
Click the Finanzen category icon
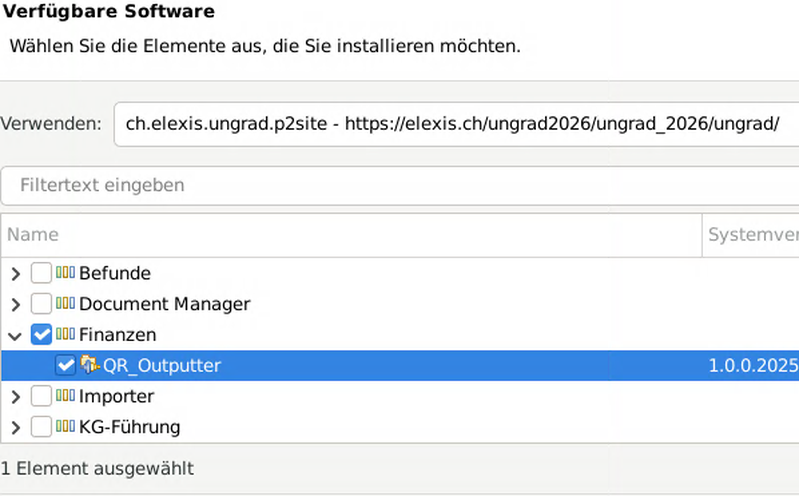click(66, 335)
